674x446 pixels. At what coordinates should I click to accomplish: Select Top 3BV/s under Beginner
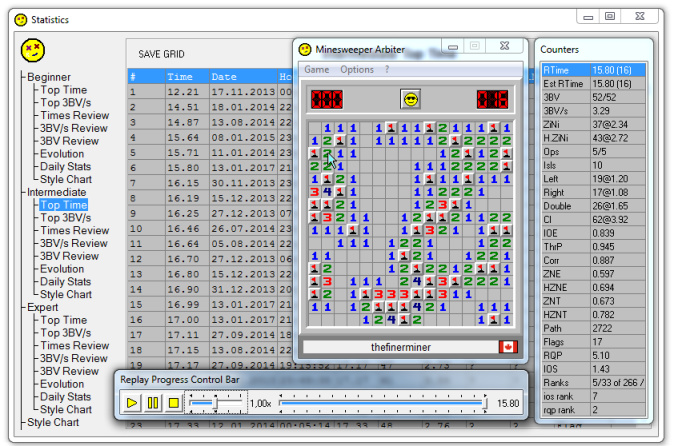(x=66, y=103)
